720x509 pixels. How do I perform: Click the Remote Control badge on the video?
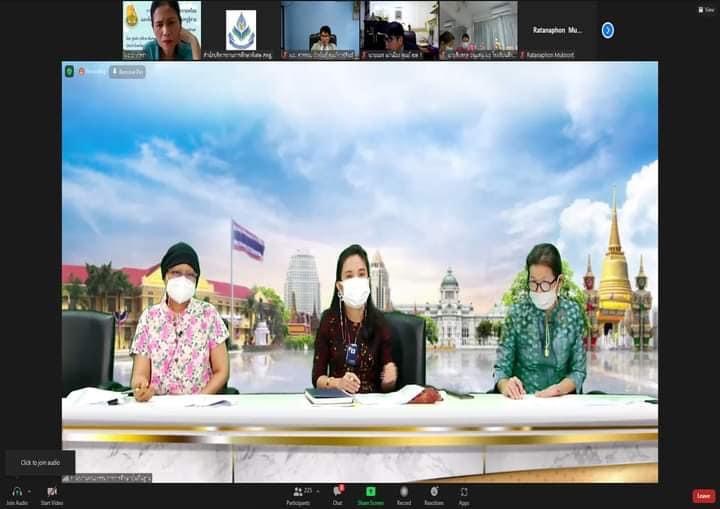[x=127, y=71]
